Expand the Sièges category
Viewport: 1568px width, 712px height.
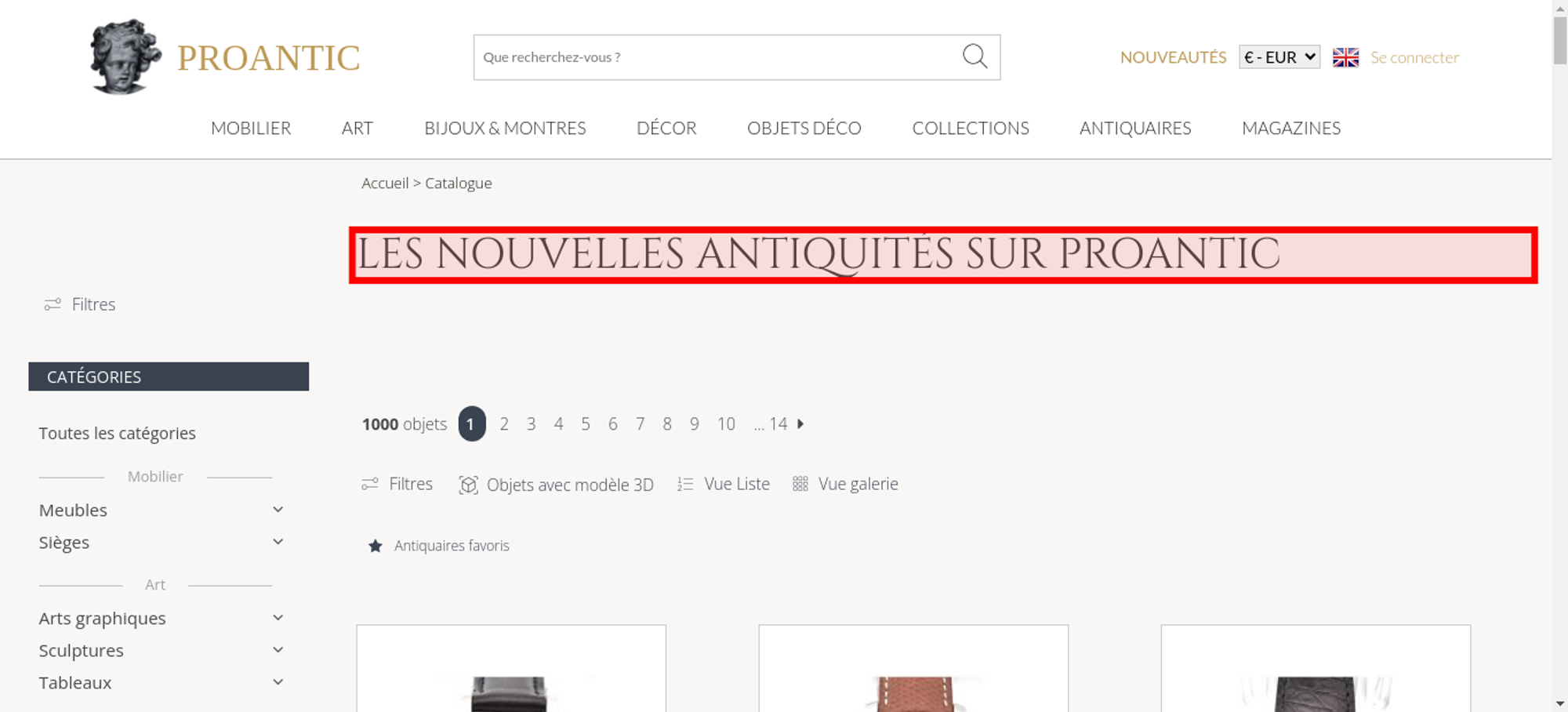(x=278, y=542)
